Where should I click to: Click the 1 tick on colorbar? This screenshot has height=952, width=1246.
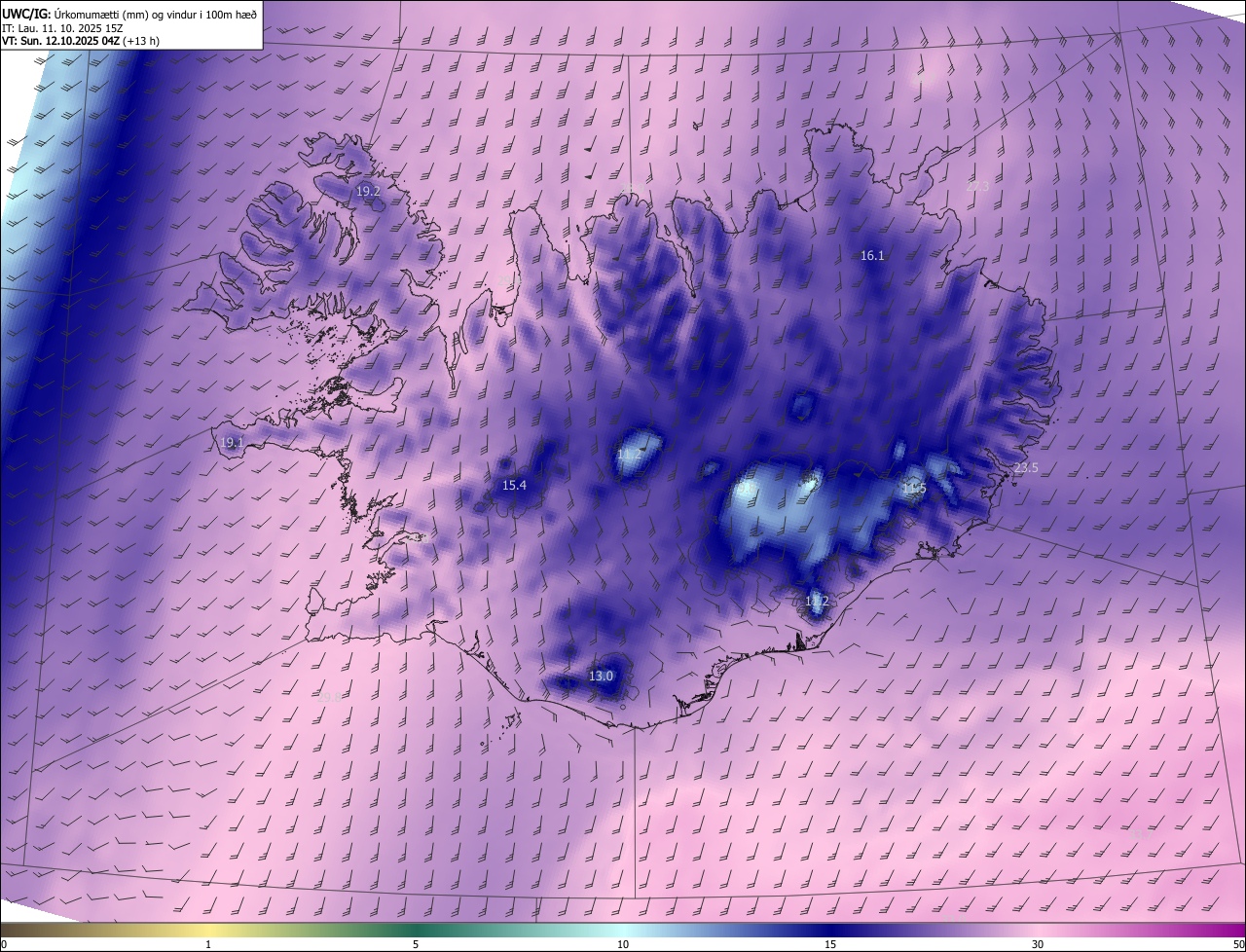coord(208,945)
